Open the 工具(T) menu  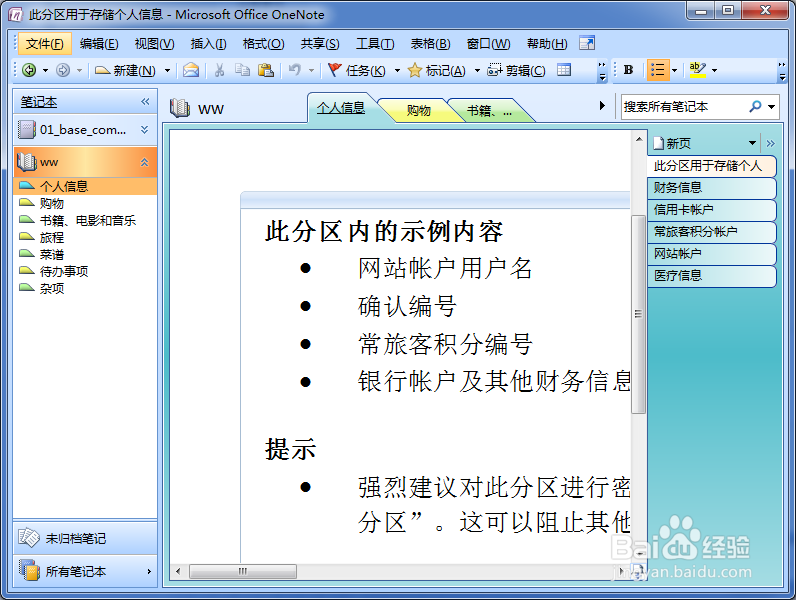click(x=375, y=44)
